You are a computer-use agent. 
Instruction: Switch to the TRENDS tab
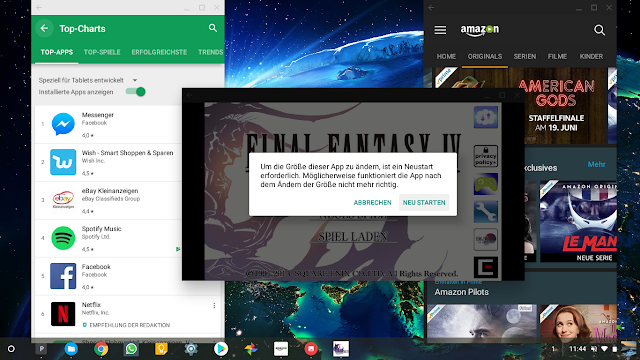coord(211,52)
